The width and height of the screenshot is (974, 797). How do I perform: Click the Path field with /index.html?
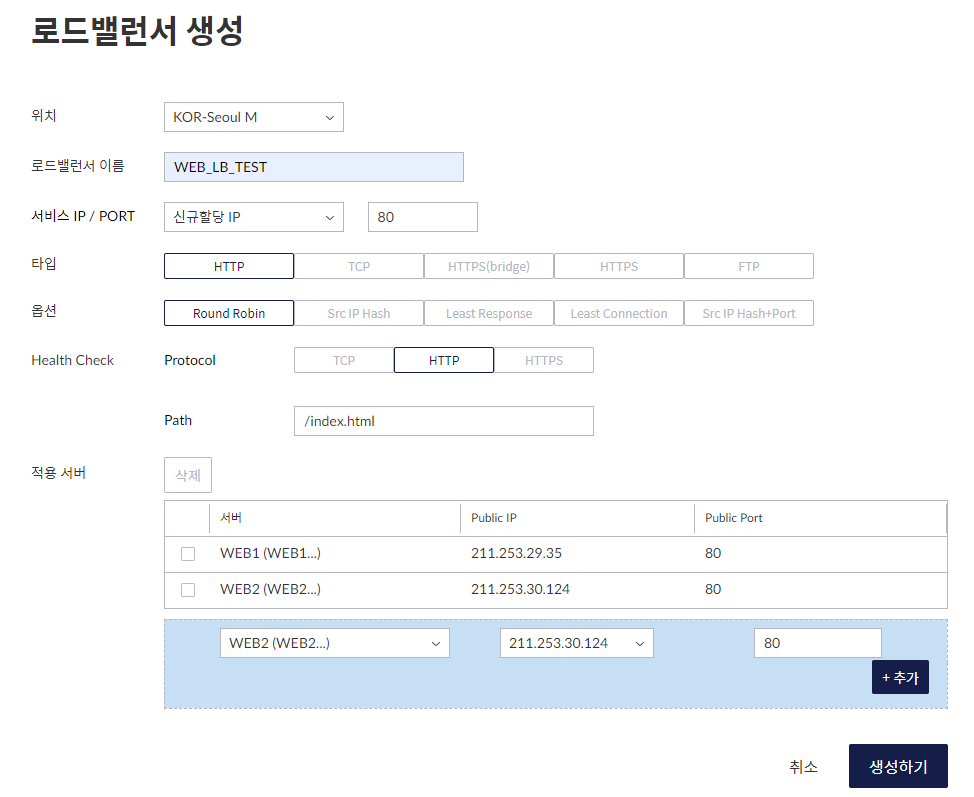[444, 421]
